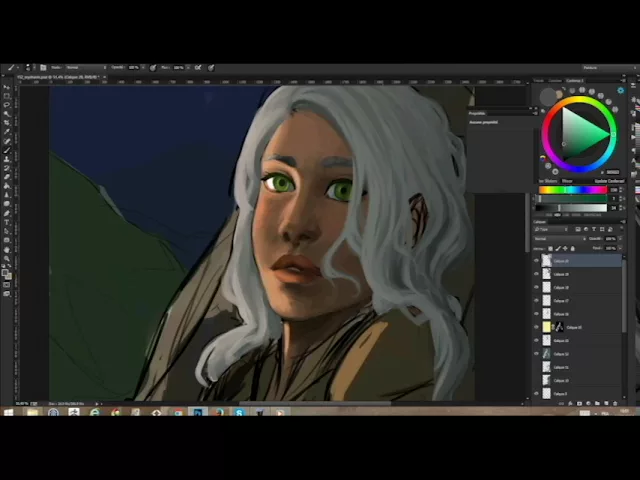
Task: Select the Brush tool in toolbox
Action: [7, 150]
